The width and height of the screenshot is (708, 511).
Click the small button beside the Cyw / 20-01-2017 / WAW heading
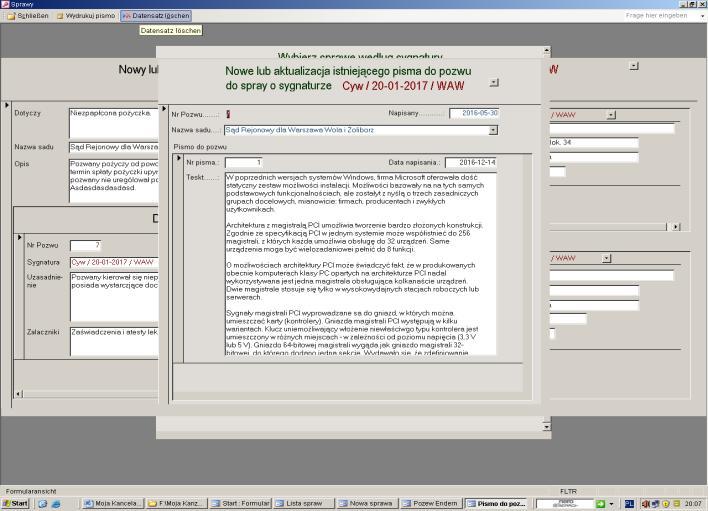[x=494, y=83]
